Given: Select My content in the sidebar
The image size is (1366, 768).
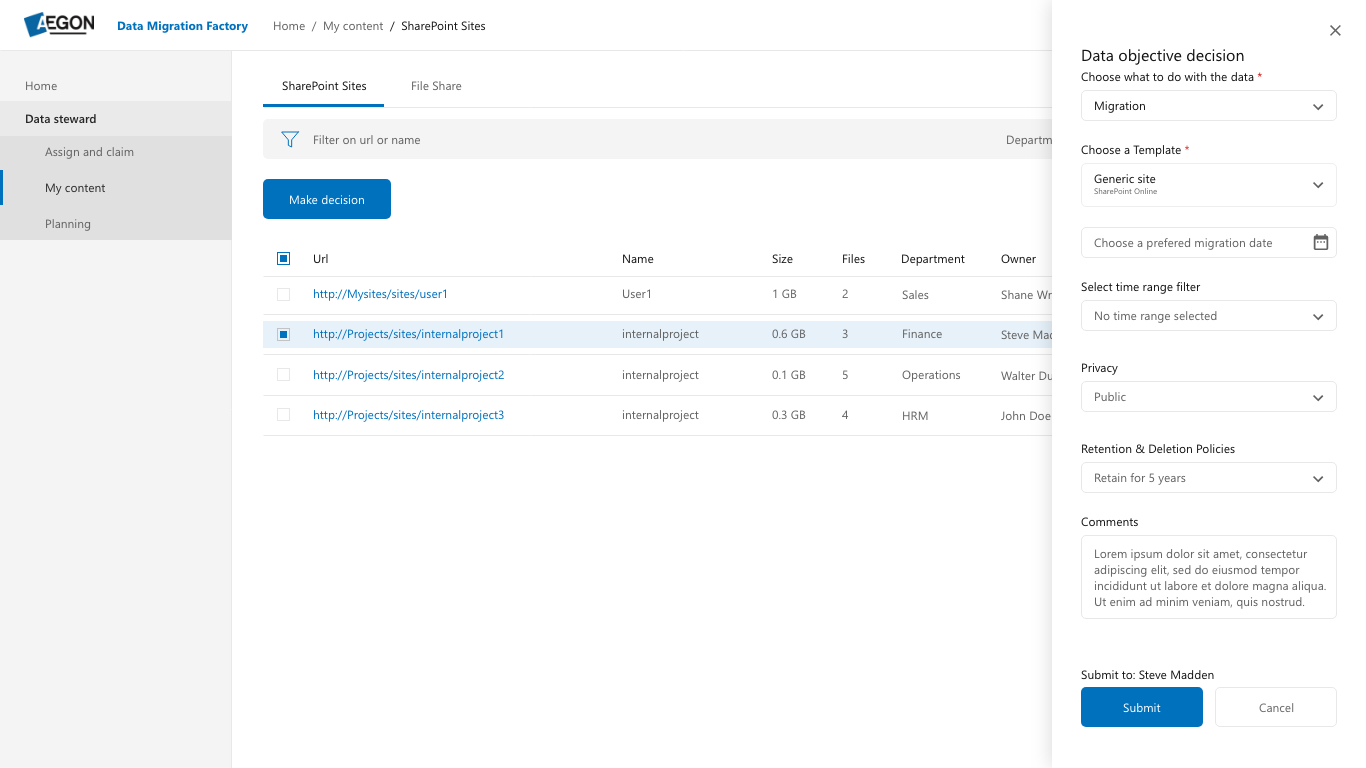Looking at the screenshot, I should point(115,188).
